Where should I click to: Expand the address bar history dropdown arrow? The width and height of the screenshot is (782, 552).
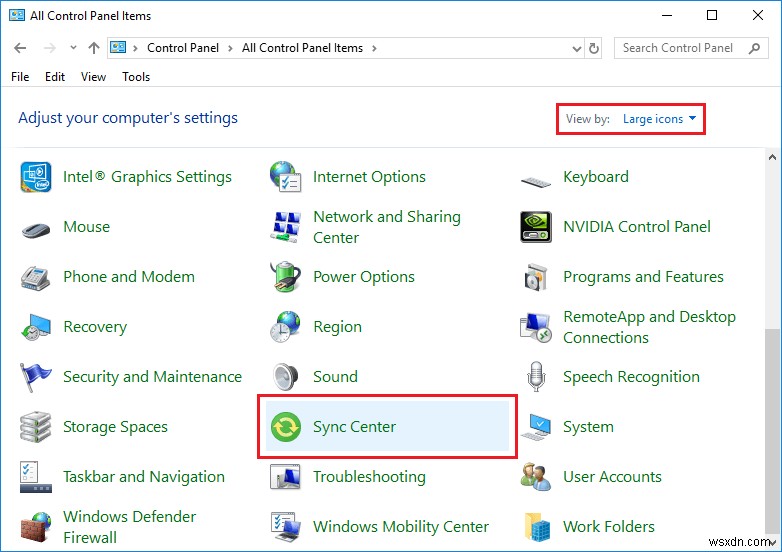point(577,48)
